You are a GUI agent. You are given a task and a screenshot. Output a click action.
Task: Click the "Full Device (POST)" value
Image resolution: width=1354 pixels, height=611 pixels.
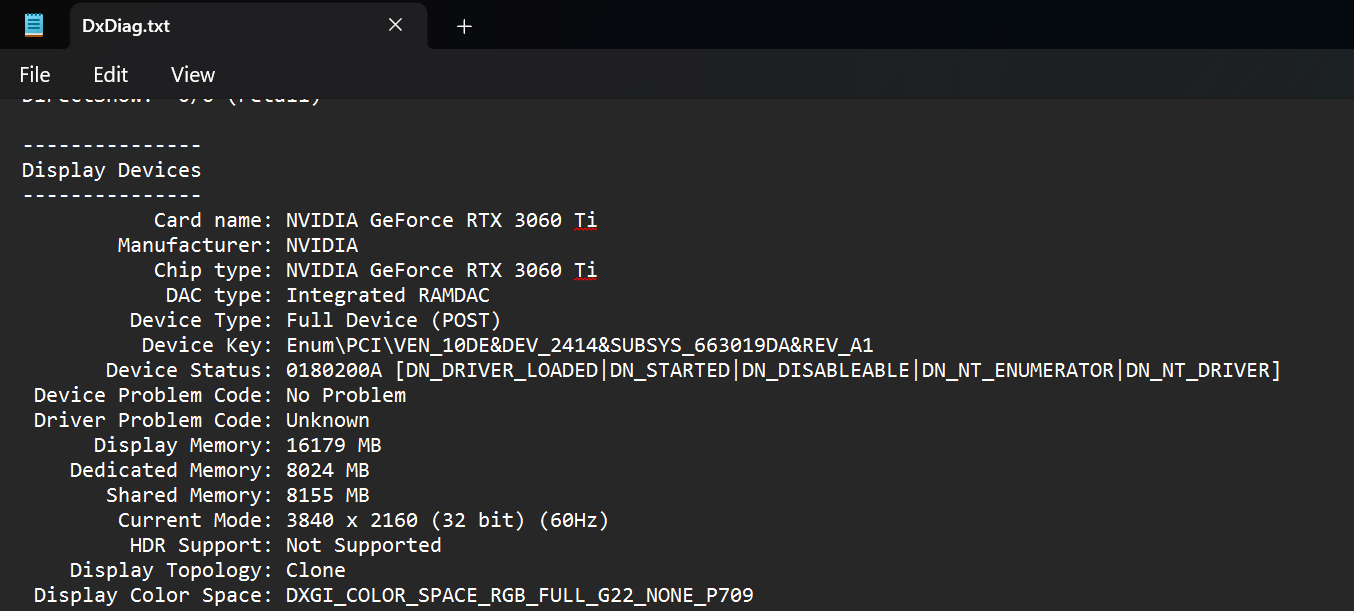tap(394, 320)
